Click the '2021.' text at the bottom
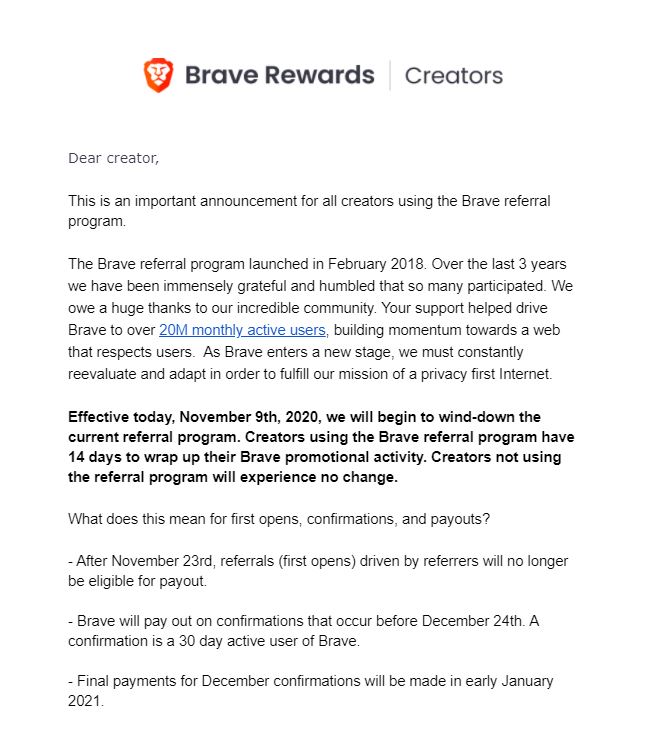The height and width of the screenshot is (736, 647). (86, 701)
